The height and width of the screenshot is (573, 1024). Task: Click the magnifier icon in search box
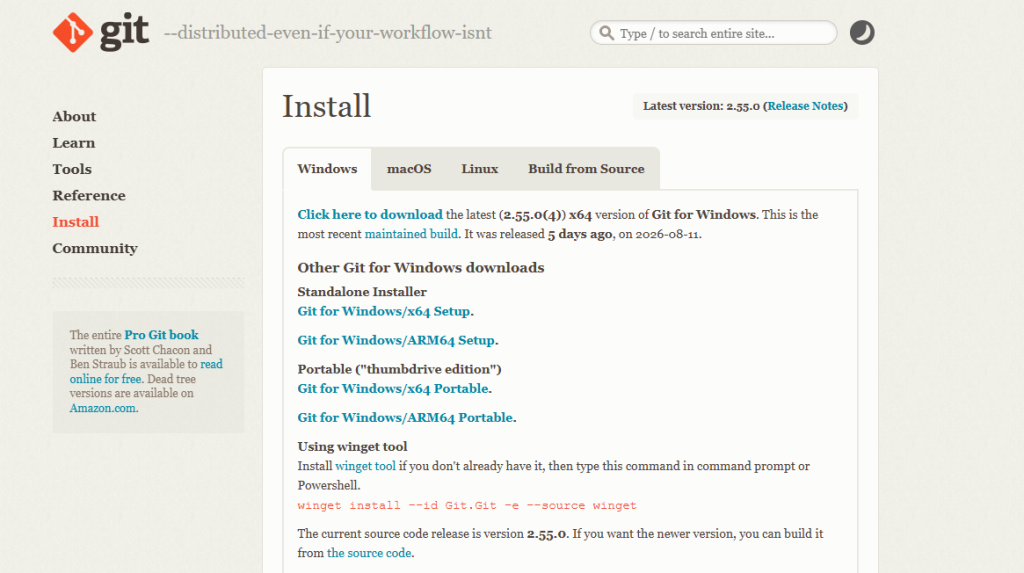tap(607, 33)
